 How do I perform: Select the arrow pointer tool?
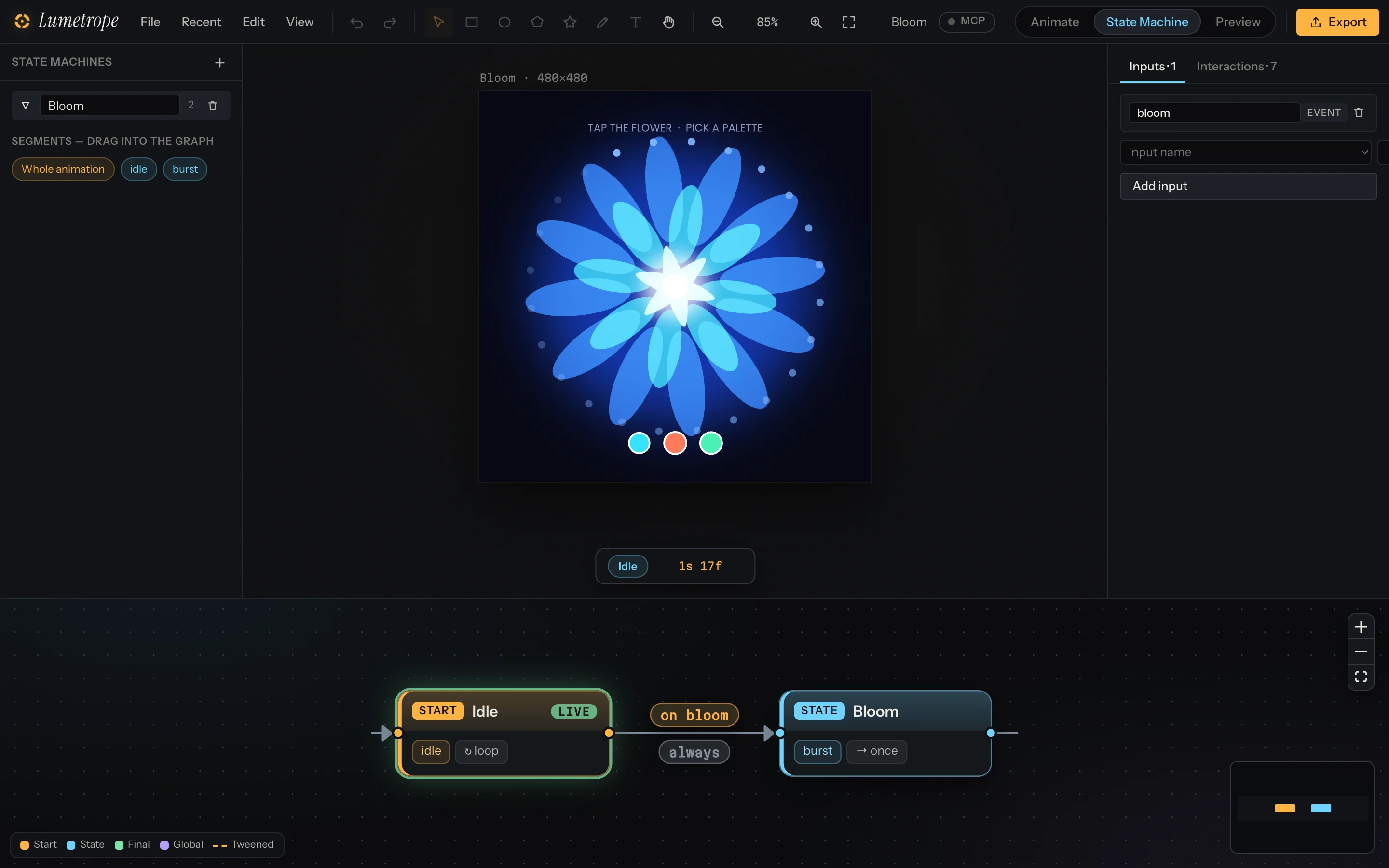pyautogui.click(x=438, y=22)
